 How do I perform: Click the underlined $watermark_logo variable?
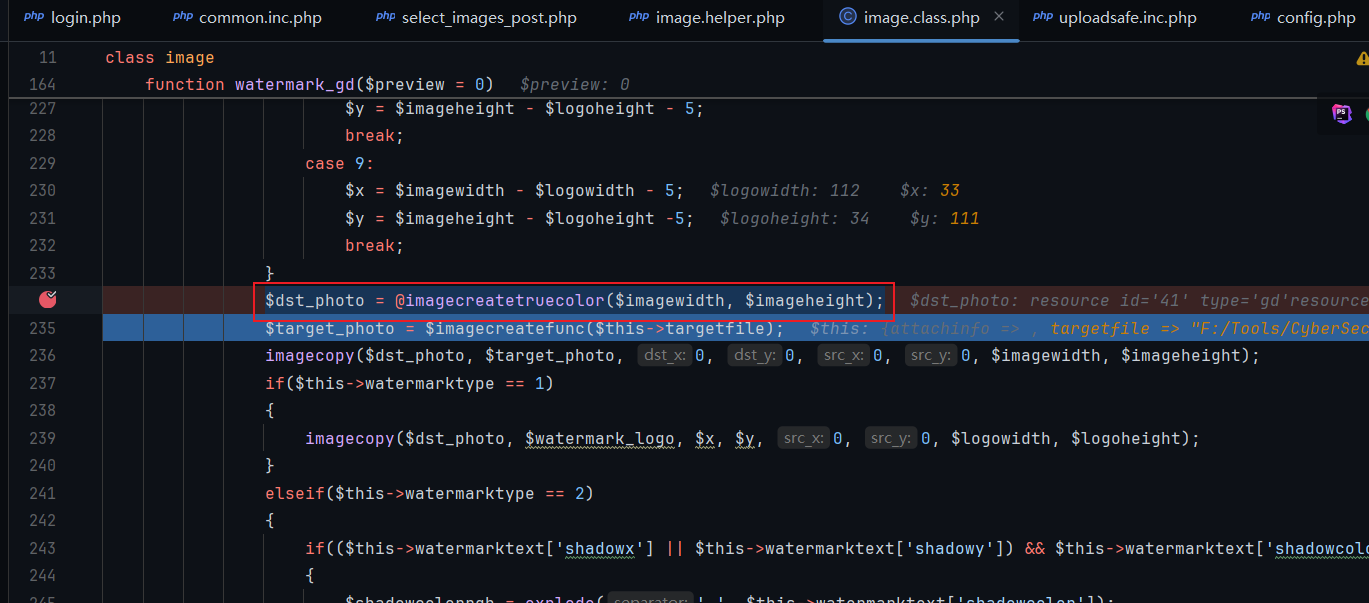[x=586, y=439]
